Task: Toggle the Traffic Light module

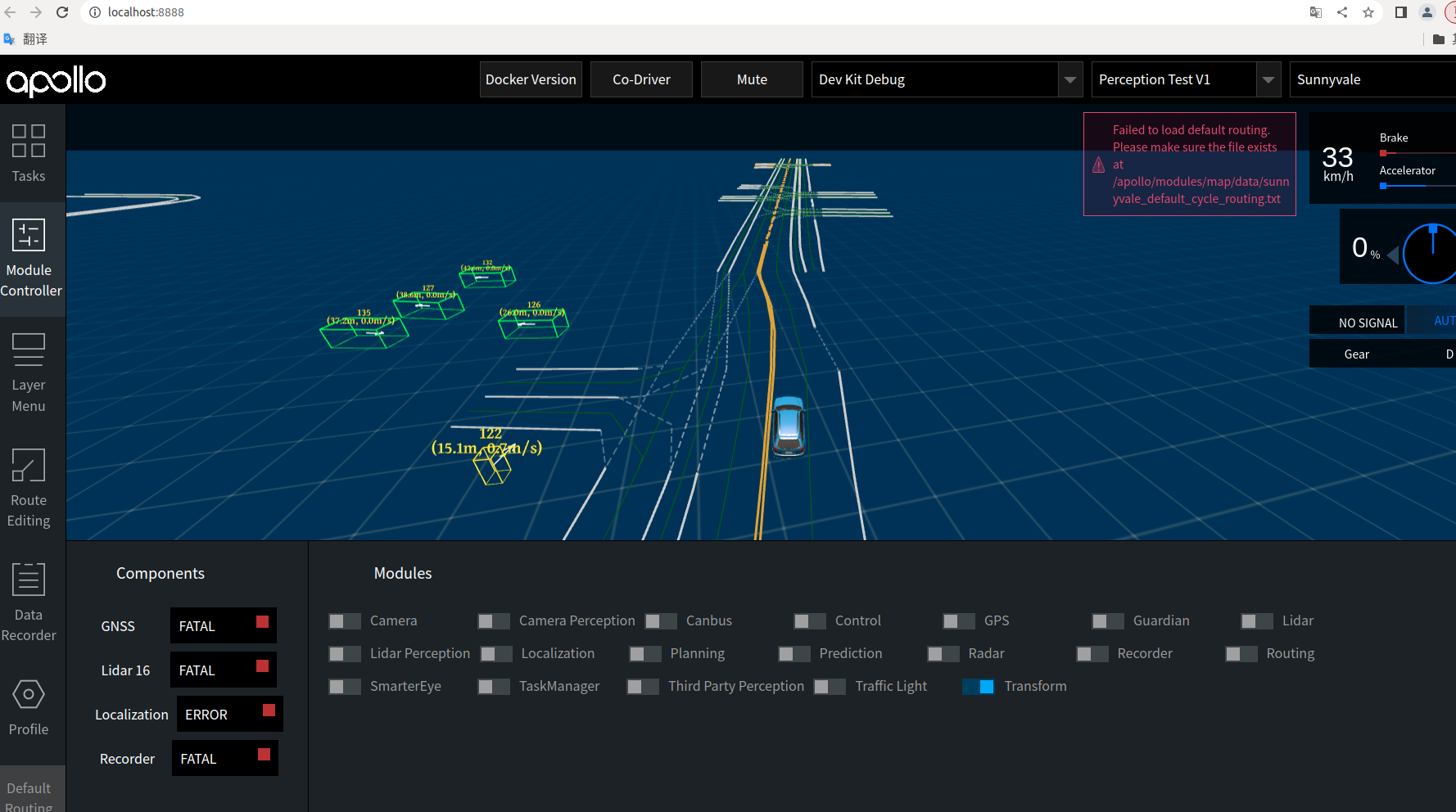Action: (830, 687)
